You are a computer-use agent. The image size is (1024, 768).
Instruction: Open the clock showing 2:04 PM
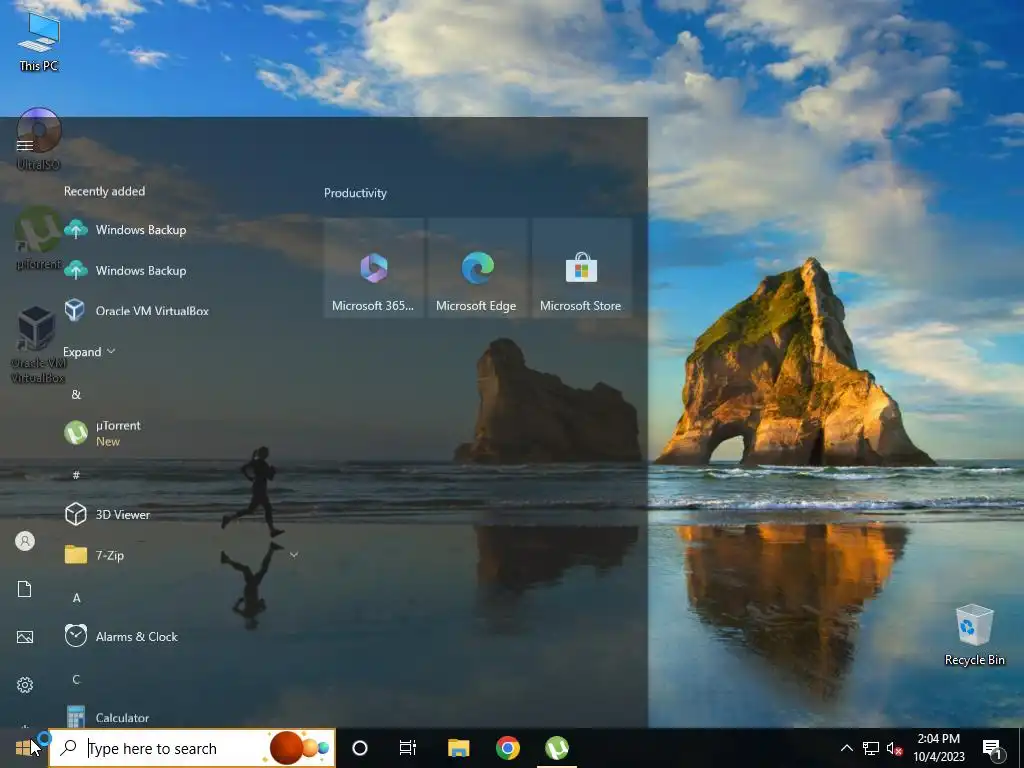click(x=938, y=748)
